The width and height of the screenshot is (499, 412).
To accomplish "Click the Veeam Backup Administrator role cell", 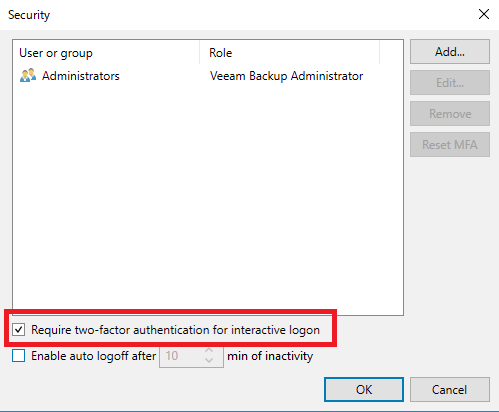I will (x=286, y=76).
